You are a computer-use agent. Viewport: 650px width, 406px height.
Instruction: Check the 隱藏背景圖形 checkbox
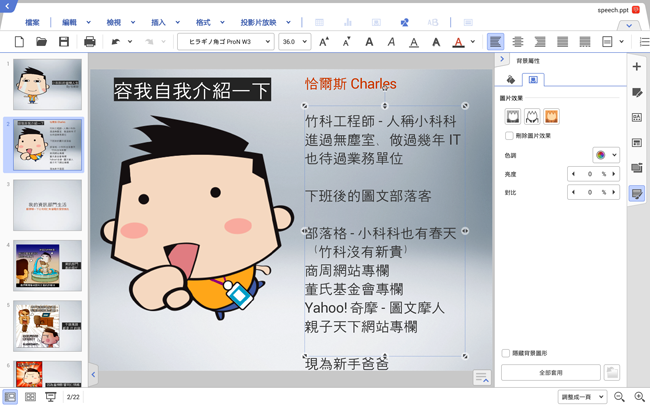[506, 353]
